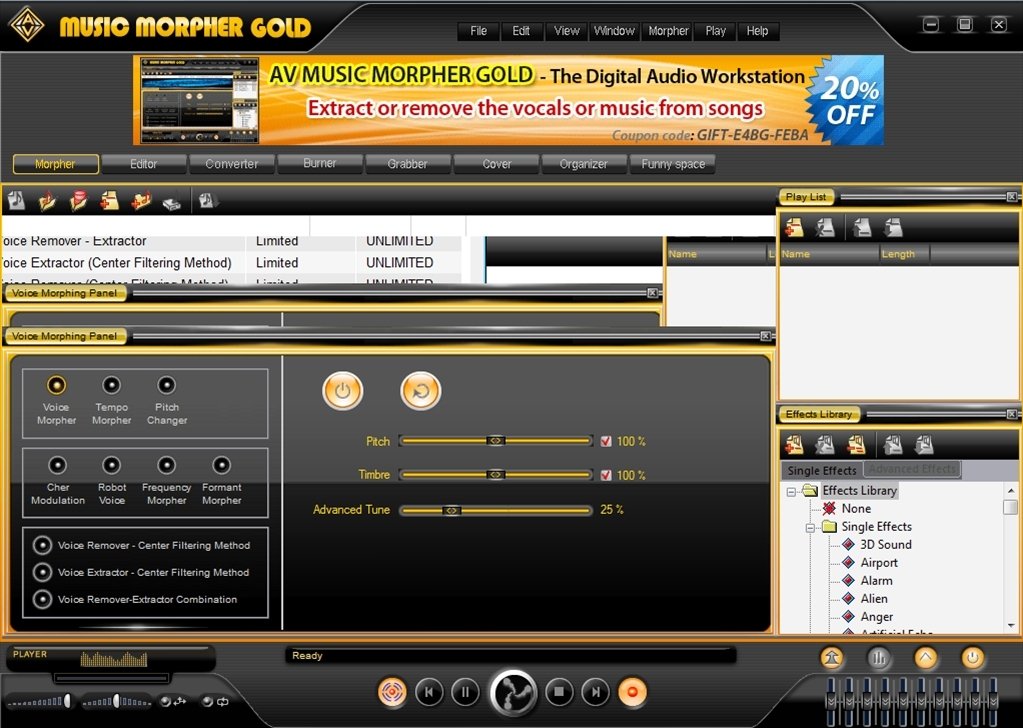Click the add effect icon in Effects Library

point(794,445)
